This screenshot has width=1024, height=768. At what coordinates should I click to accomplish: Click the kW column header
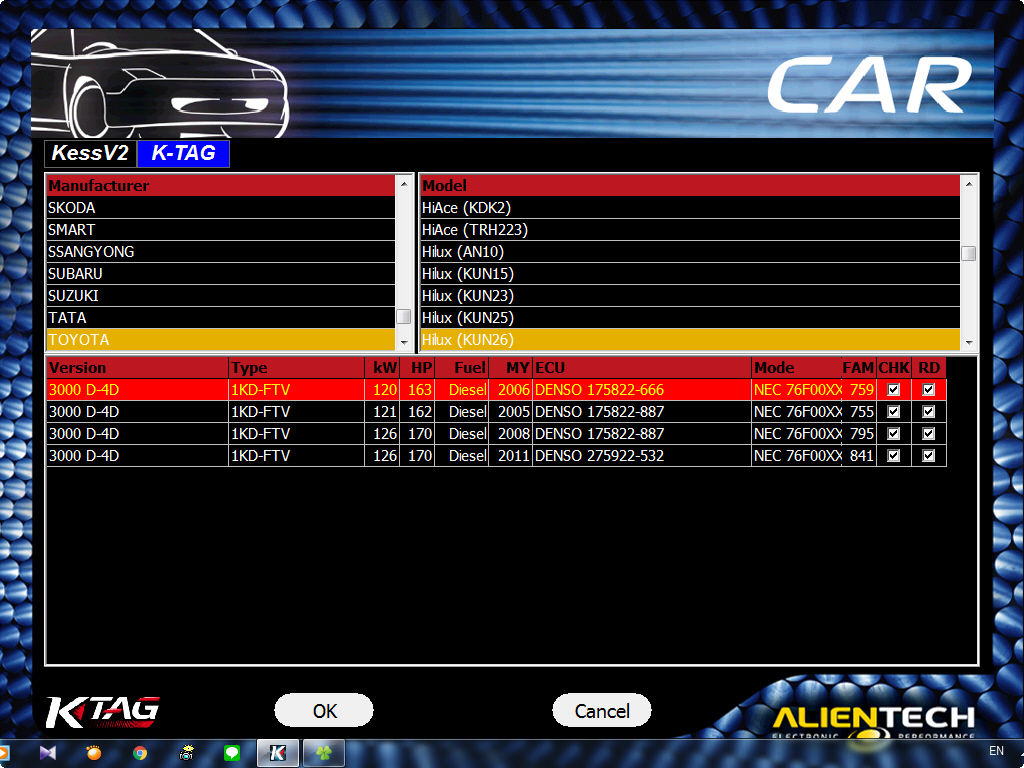click(382, 368)
